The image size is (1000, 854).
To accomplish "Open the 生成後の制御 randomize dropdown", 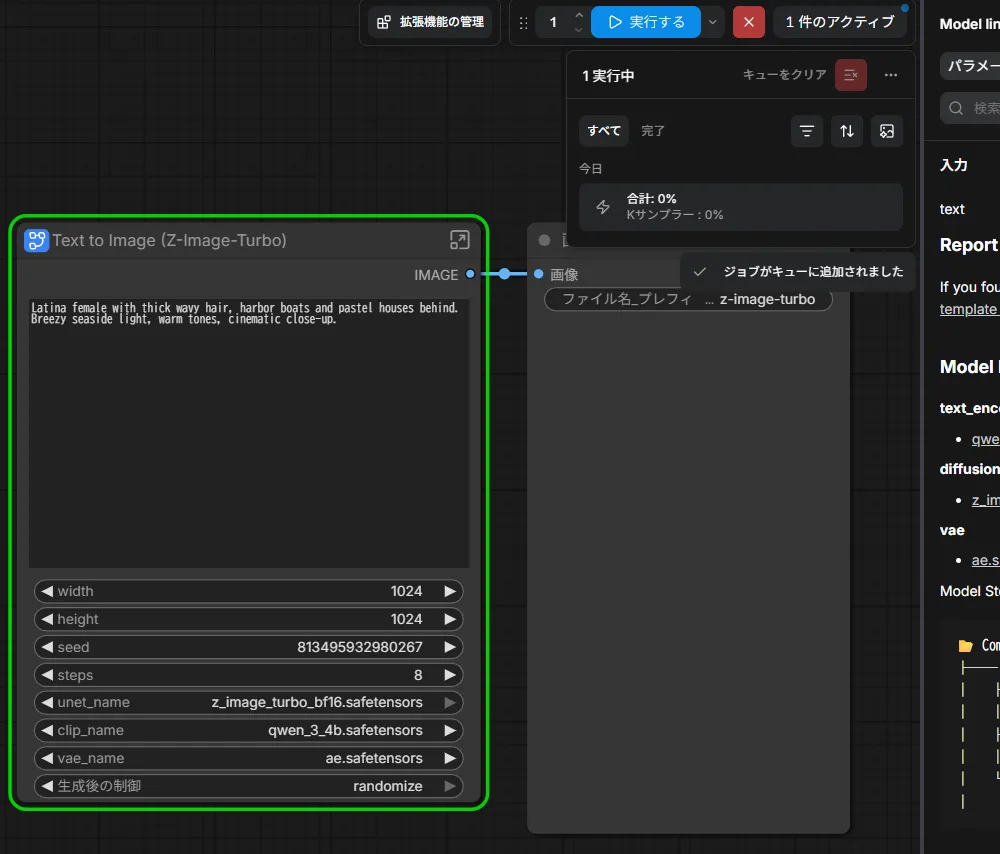I will 249,786.
